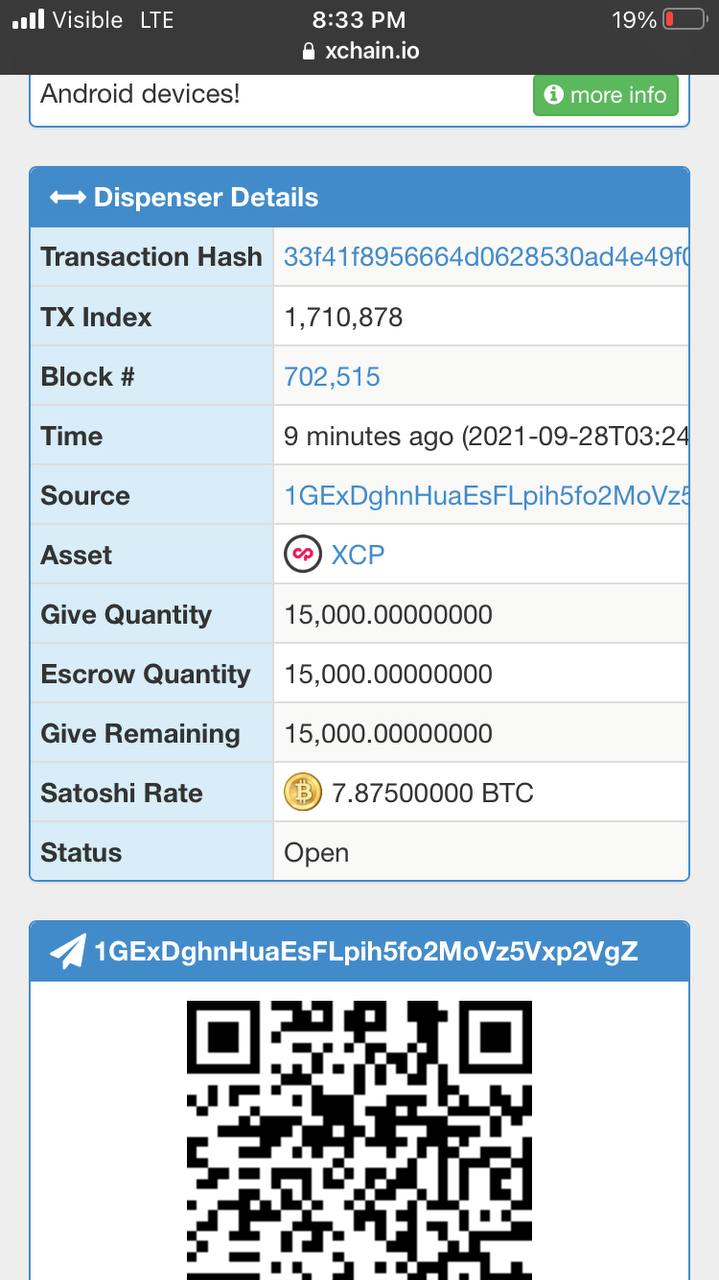
Task: Select the Give Quantity value 15,000.00000000
Action: coord(388,615)
